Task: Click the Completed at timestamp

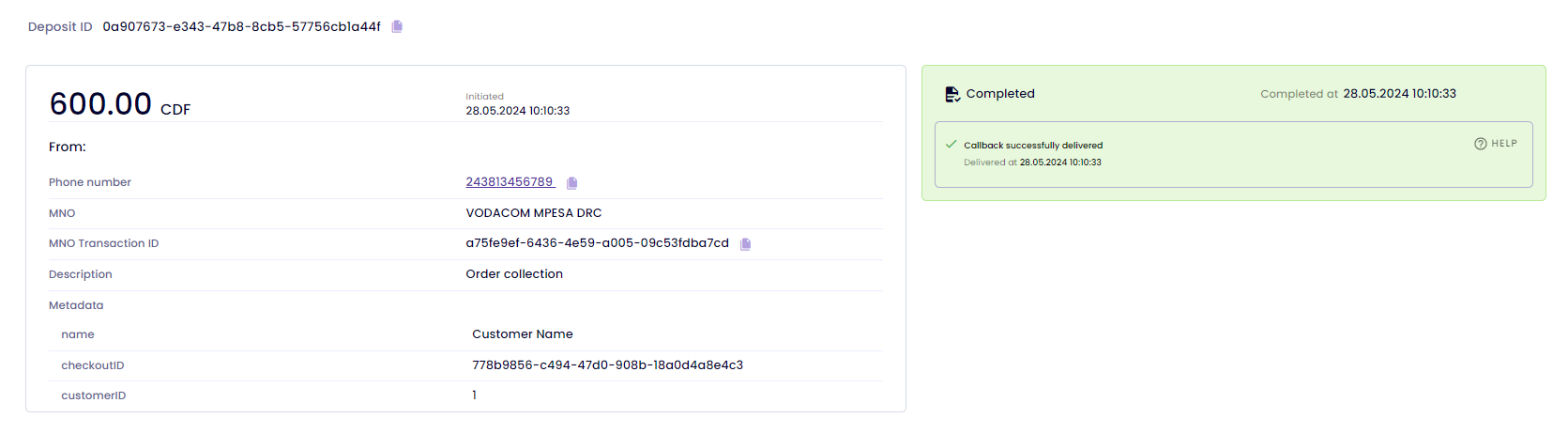Action: pyautogui.click(x=1399, y=94)
